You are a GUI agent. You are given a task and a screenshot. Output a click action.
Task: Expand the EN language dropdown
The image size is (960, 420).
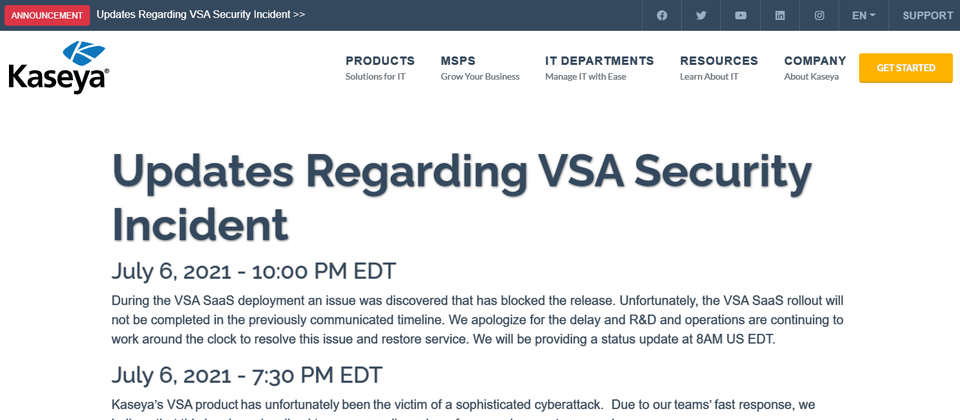pos(863,15)
